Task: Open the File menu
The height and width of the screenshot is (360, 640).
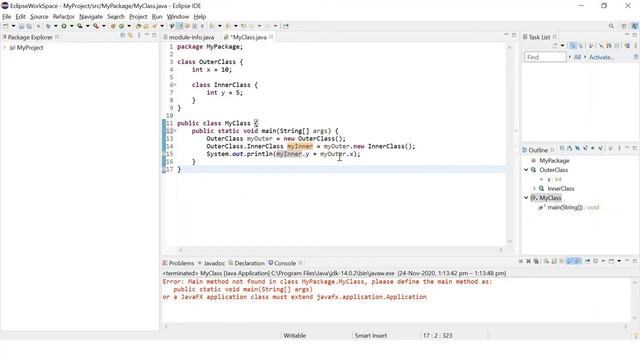Action: (7, 17)
